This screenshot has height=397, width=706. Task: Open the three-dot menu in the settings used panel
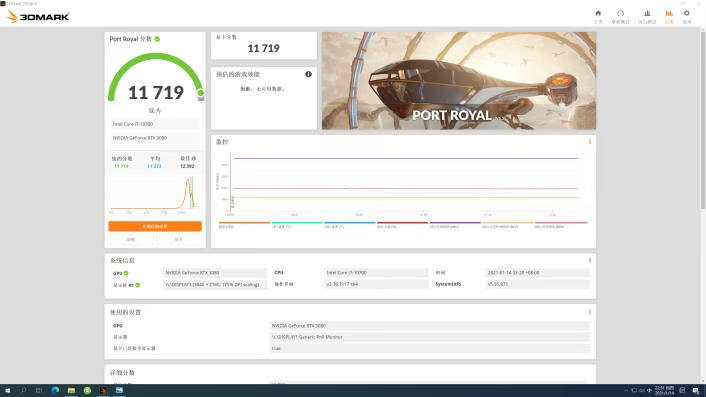(x=590, y=312)
